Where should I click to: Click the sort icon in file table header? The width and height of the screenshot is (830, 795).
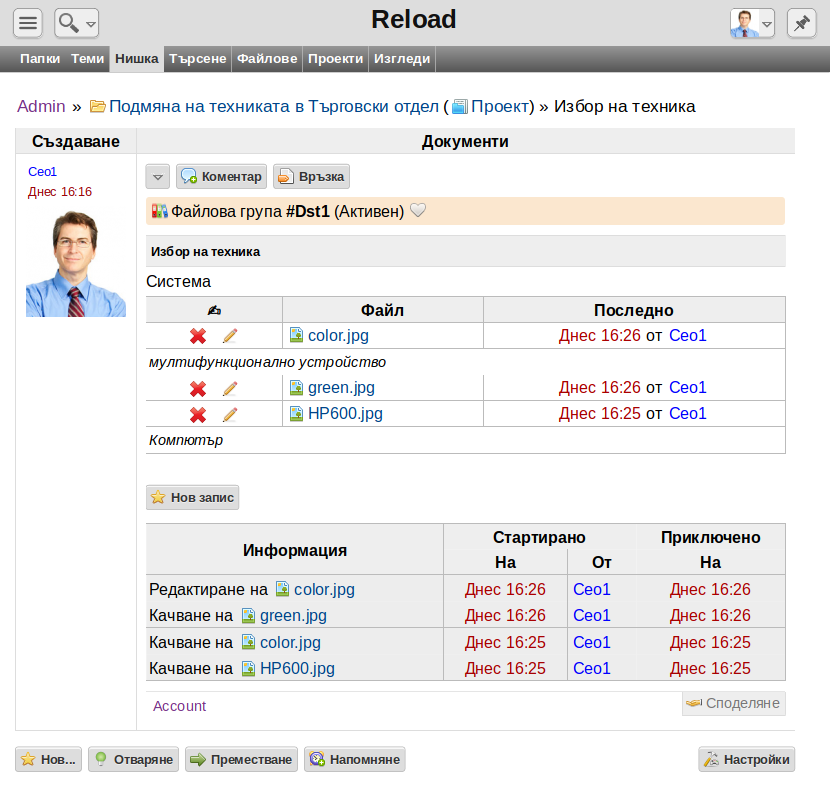click(x=214, y=310)
